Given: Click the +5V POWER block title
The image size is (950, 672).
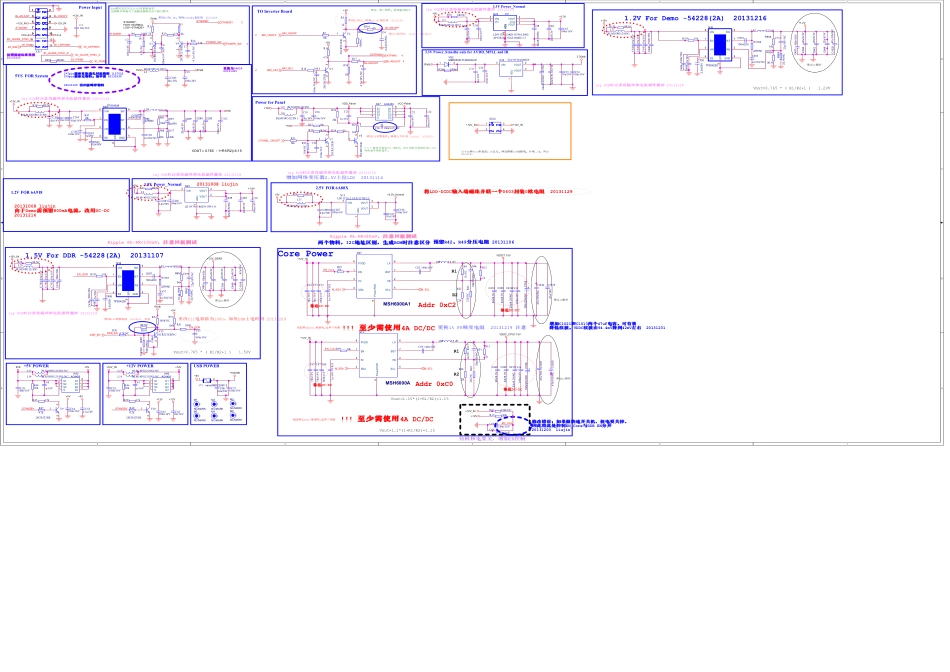Looking at the screenshot, I should [x=35, y=367].
